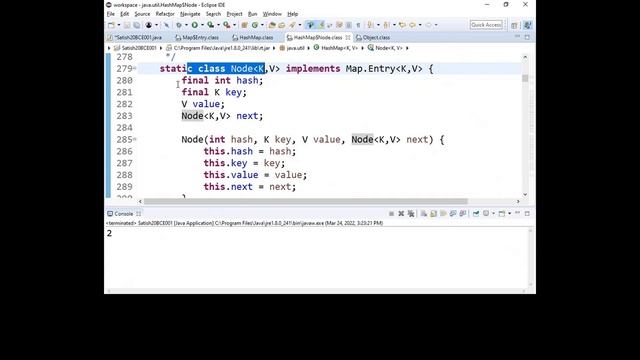Click the Open Type icon in toolbar

click(272, 25)
